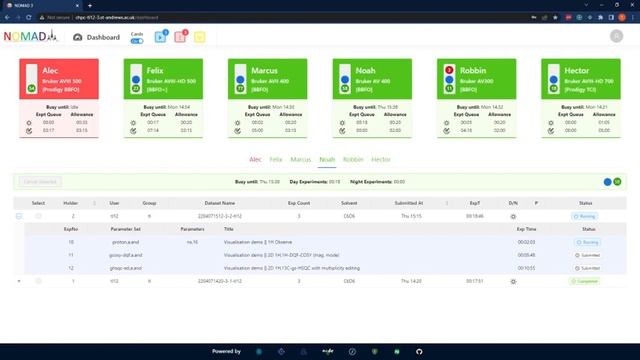Bookmark the page with the star icon
This screenshot has height=360, width=640.
[555, 18]
